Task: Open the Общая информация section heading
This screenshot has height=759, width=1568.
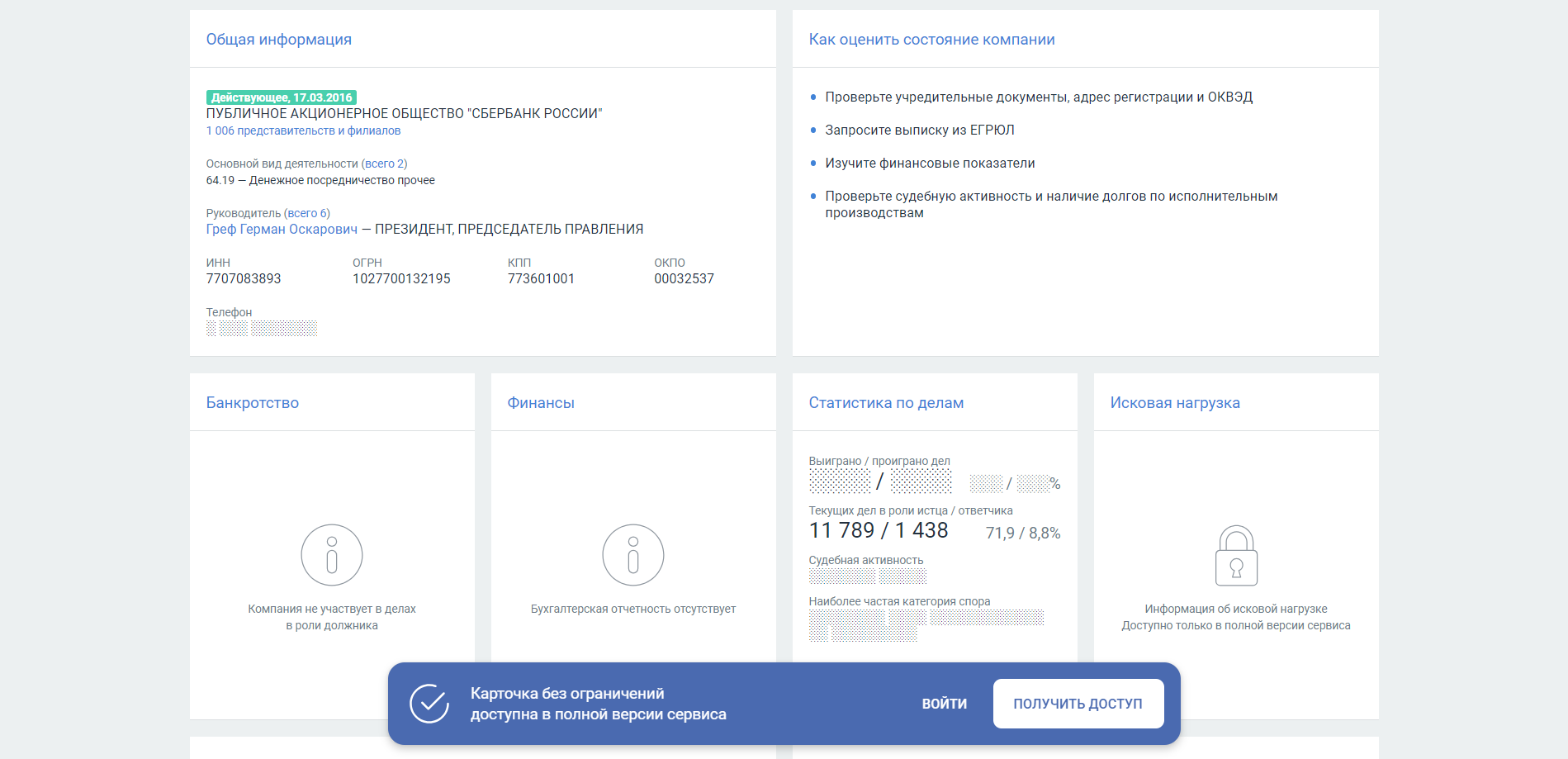Action: [x=279, y=40]
